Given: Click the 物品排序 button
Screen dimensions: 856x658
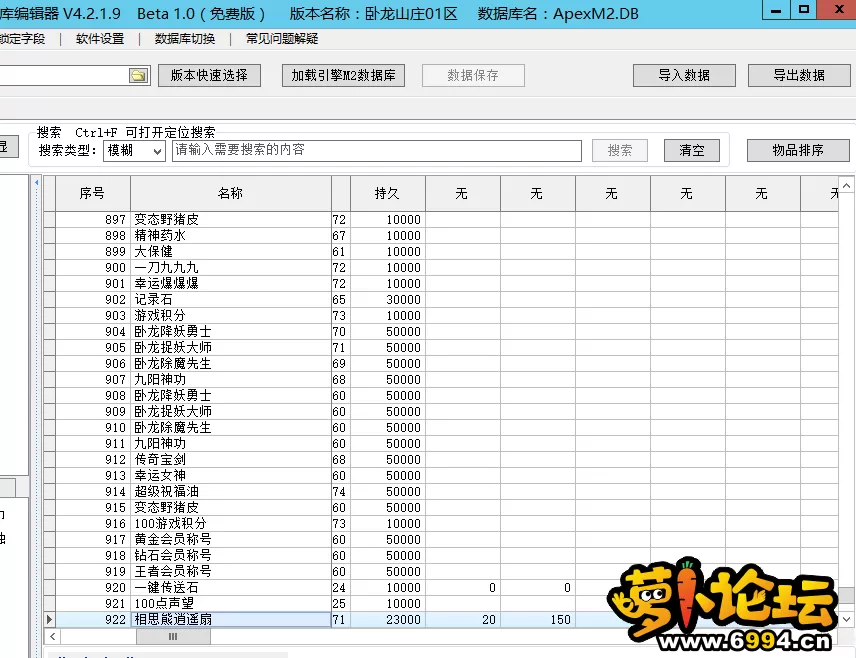Looking at the screenshot, I should tap(798, 150).
